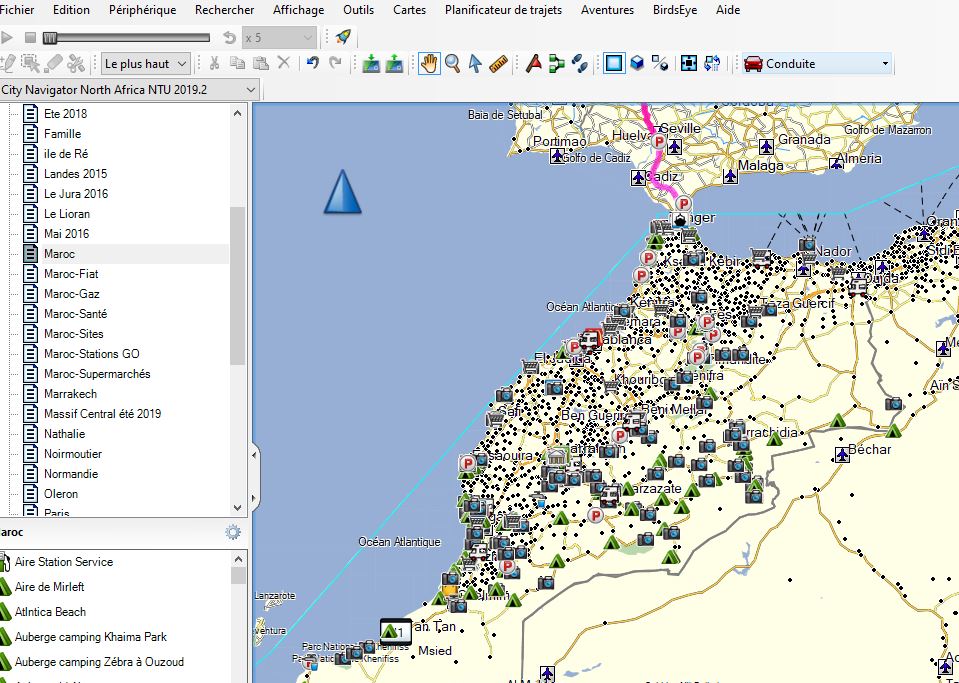
Task: Choose the New Waypoint flag tool
Action: point(534,64)
